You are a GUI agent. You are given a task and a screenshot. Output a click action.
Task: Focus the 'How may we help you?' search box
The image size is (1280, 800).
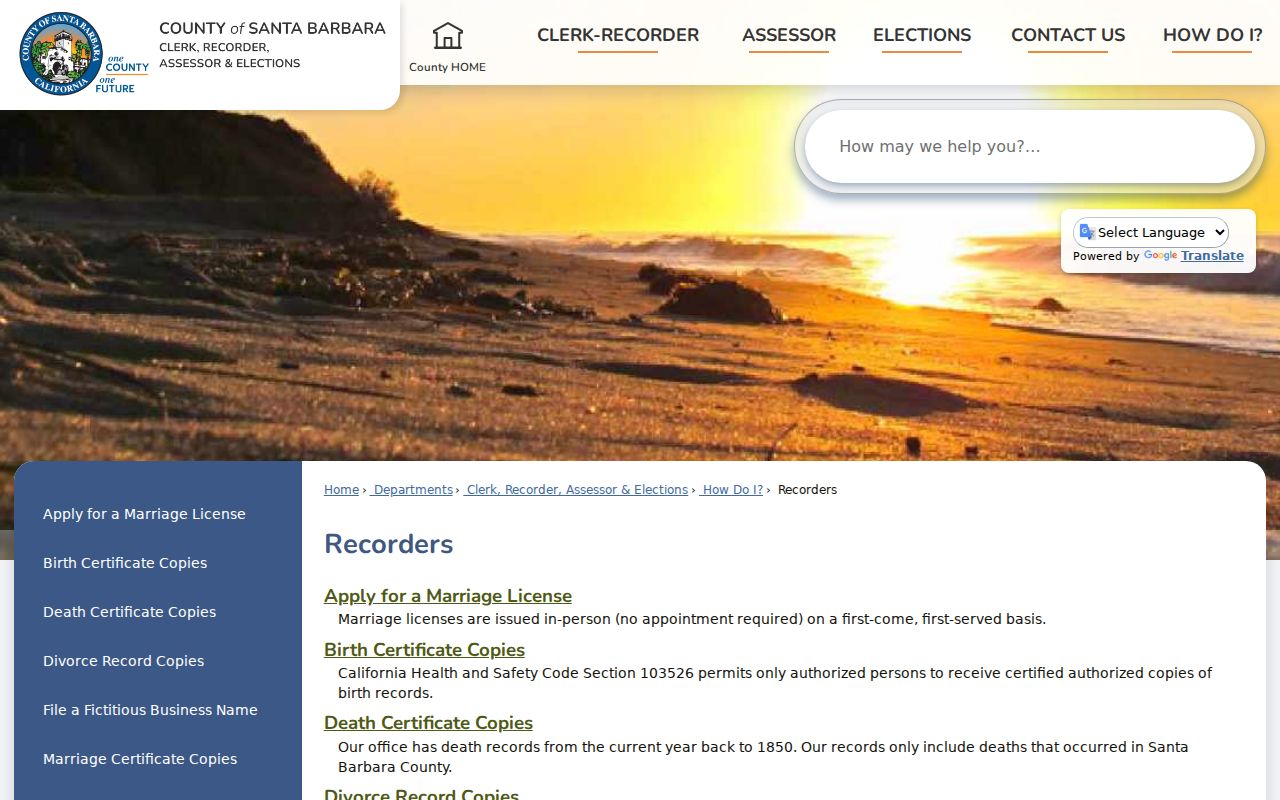click(x=1030, y=147)
